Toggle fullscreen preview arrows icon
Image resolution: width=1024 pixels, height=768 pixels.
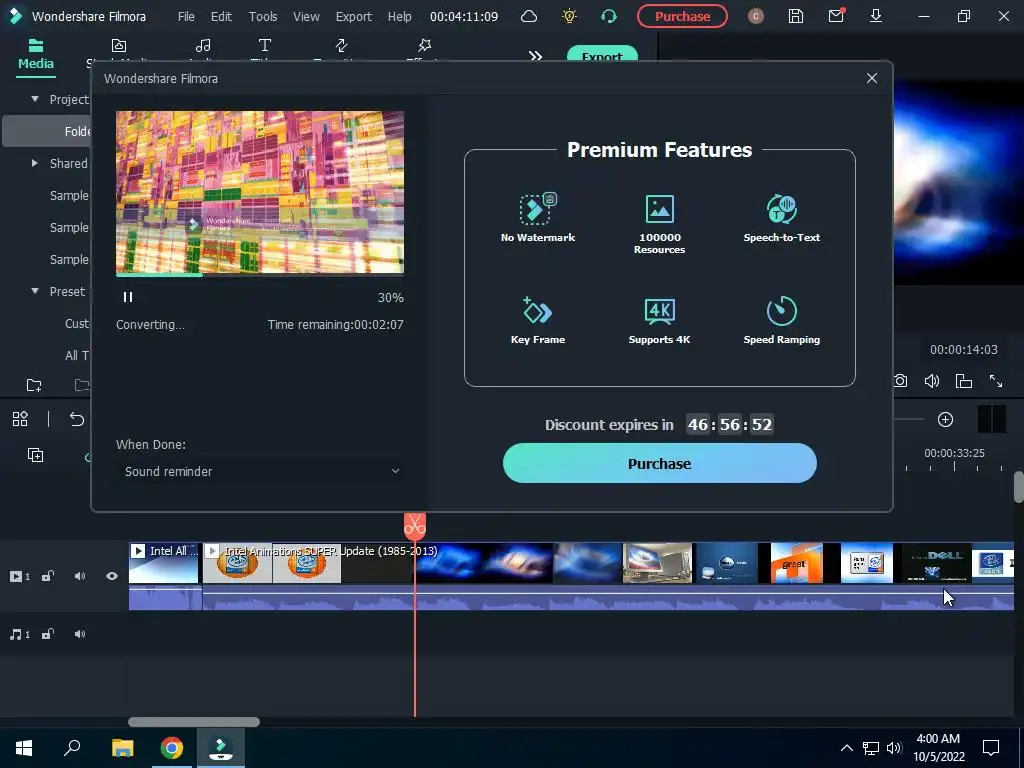[996, 381]
